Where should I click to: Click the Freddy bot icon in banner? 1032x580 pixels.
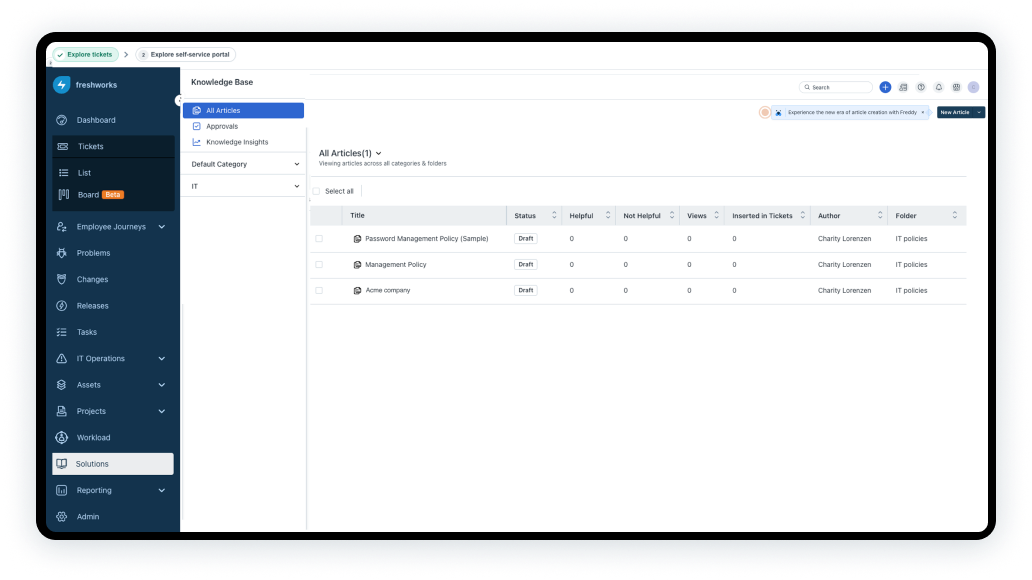pyautogui.click(x=779, y=113)
